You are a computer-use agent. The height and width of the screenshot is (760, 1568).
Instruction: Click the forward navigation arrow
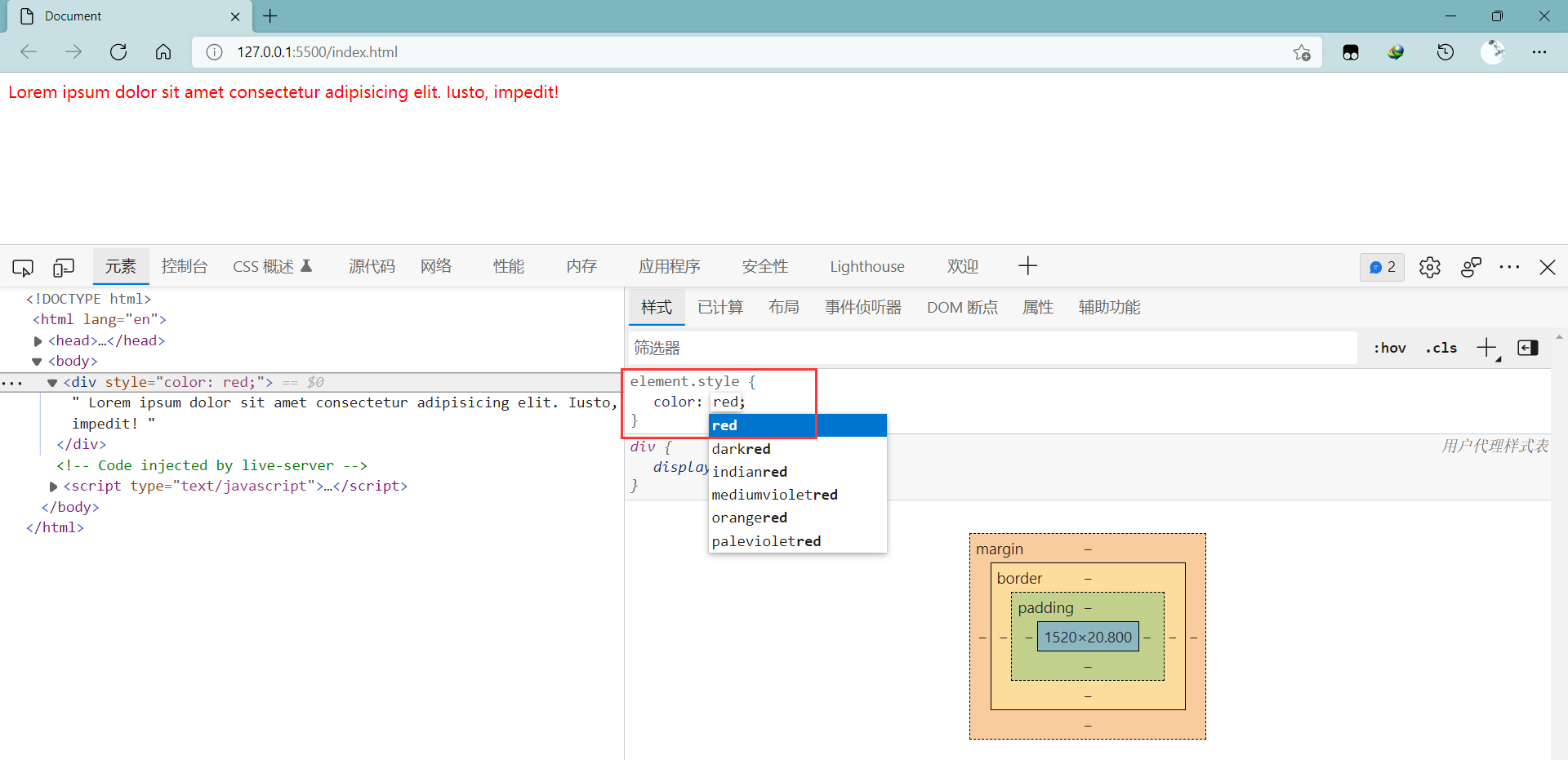73,52
